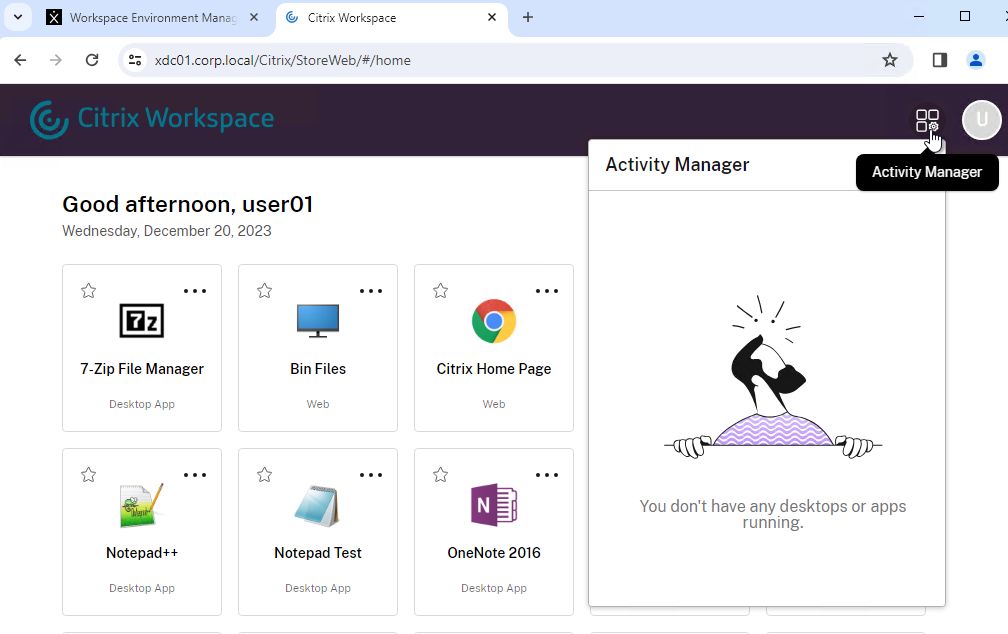
Task: Maximize the browser window
Action: point(964,17)
